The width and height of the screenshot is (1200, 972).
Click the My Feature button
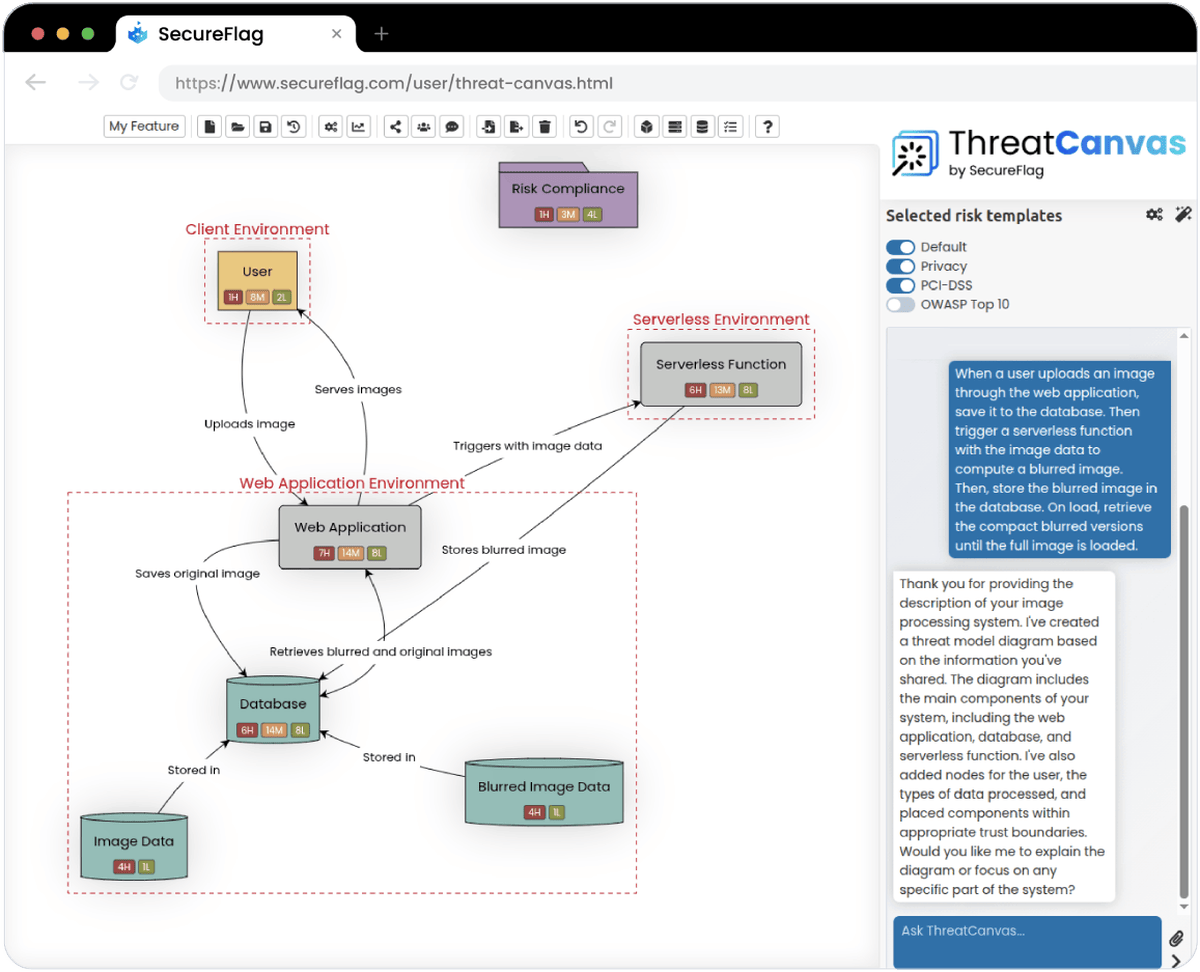145,126
